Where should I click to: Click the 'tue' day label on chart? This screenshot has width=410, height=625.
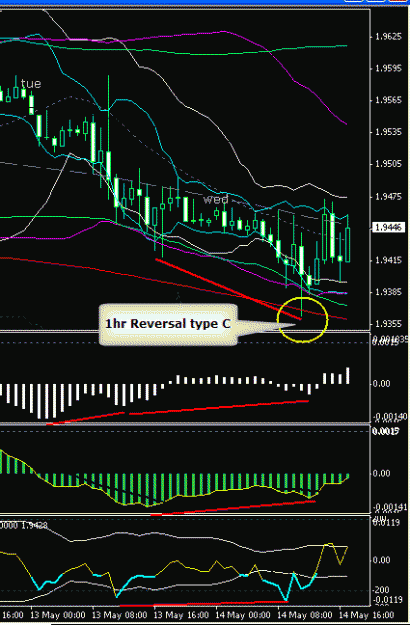(x=31, y=84)
